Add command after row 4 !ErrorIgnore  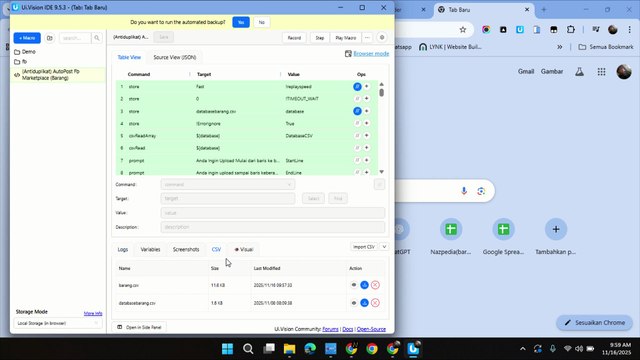[367, 123]
